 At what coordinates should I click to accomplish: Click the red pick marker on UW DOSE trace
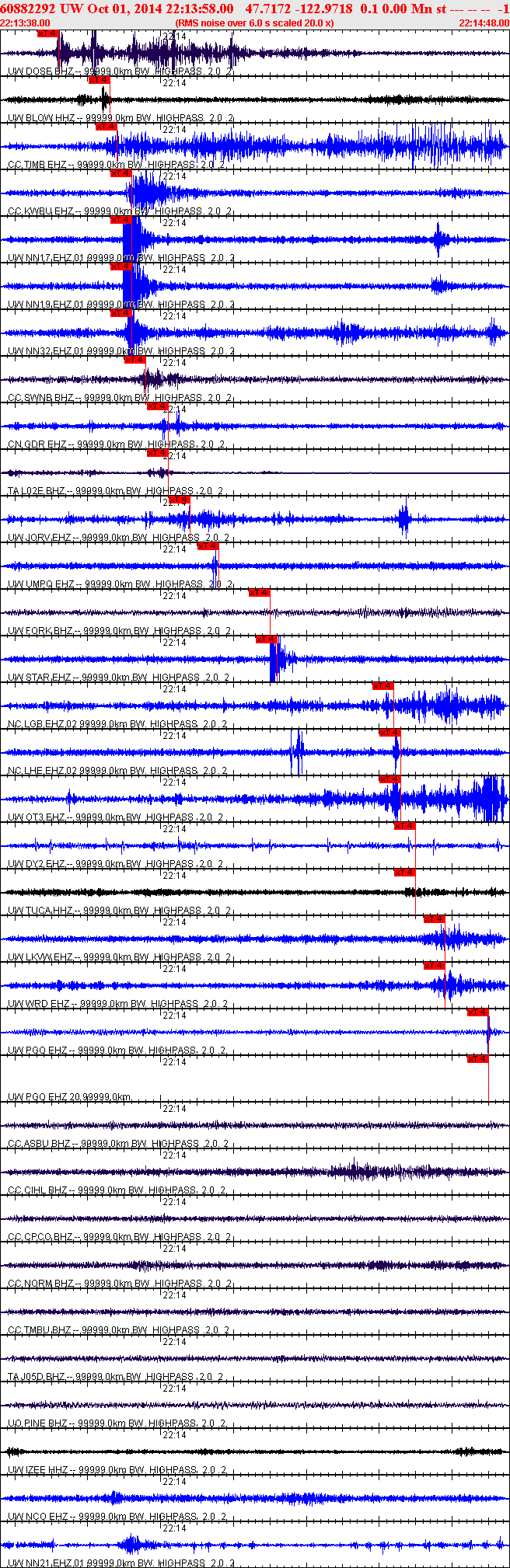click(x=47, y=33)
